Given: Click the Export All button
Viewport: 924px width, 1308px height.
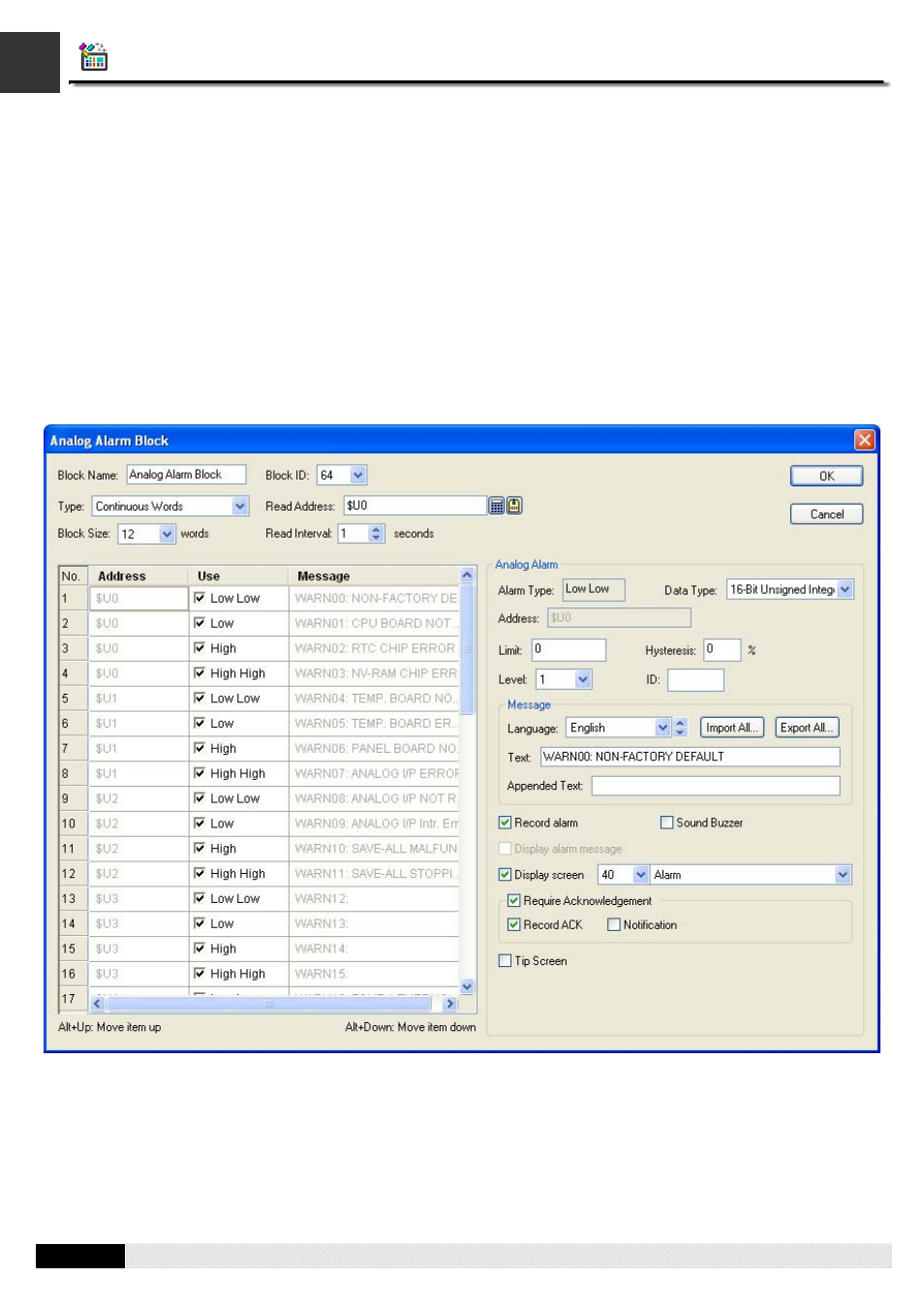Looking at the screenshot, I should tap(807, 728).
